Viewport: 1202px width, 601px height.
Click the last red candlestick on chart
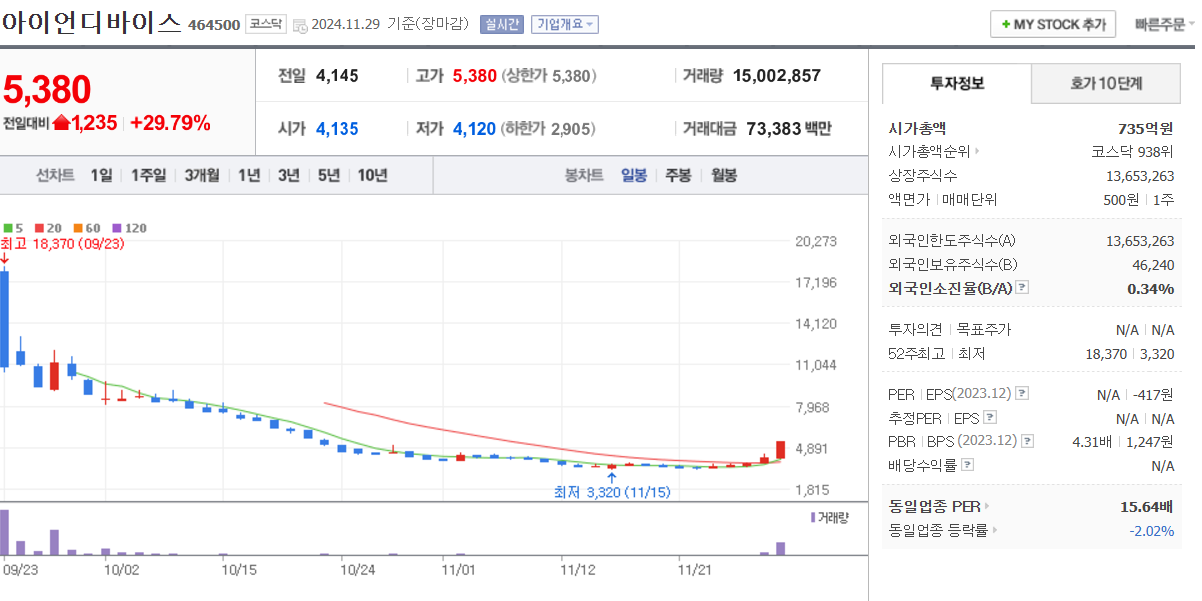click(x=780, y=449)
